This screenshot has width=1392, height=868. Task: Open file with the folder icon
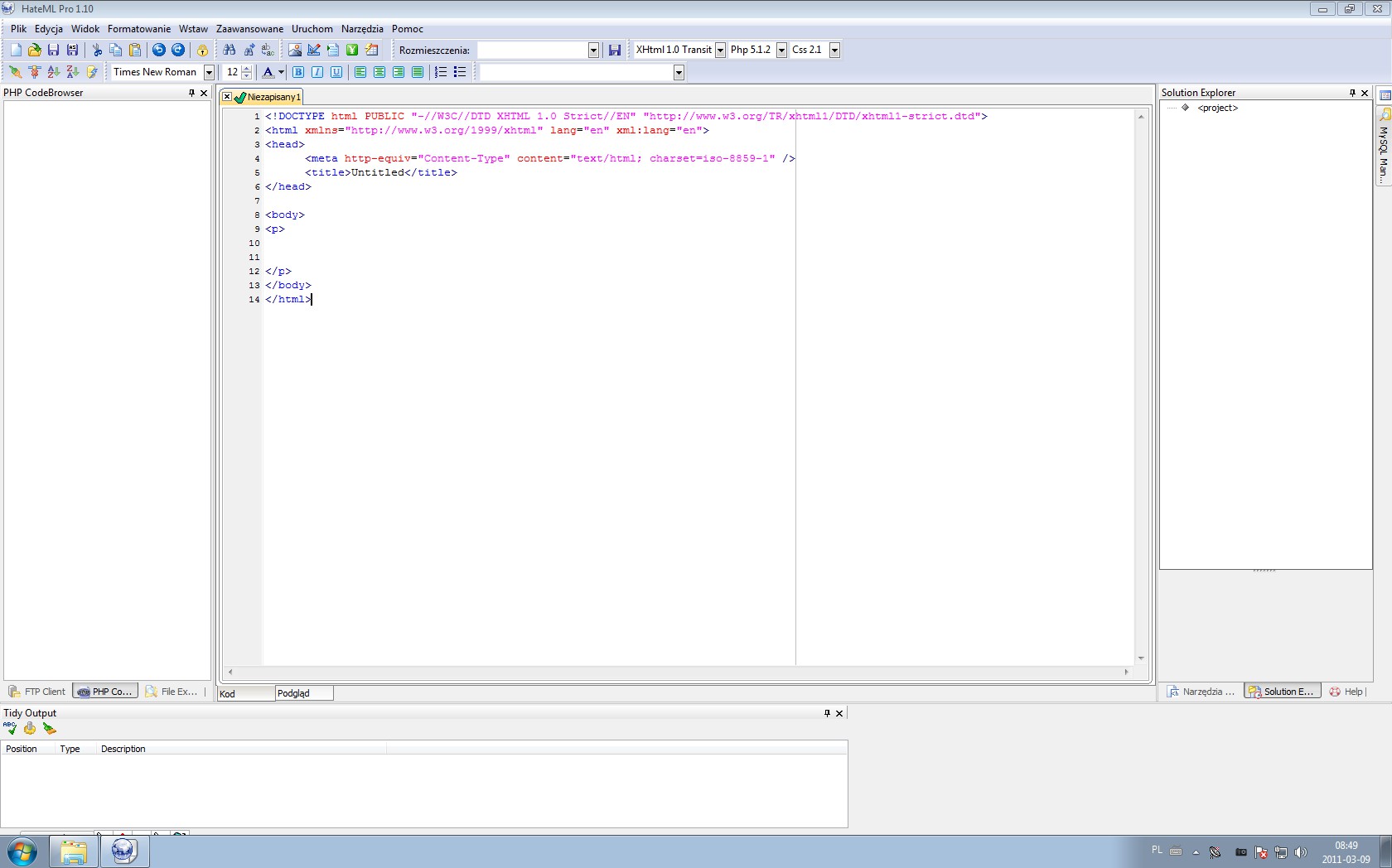34,51
